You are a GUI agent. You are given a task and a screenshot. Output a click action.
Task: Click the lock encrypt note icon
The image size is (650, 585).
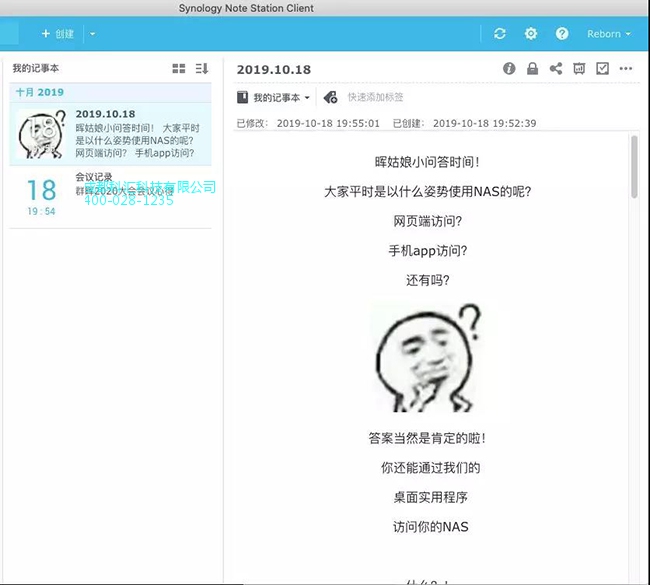[532, 68]
